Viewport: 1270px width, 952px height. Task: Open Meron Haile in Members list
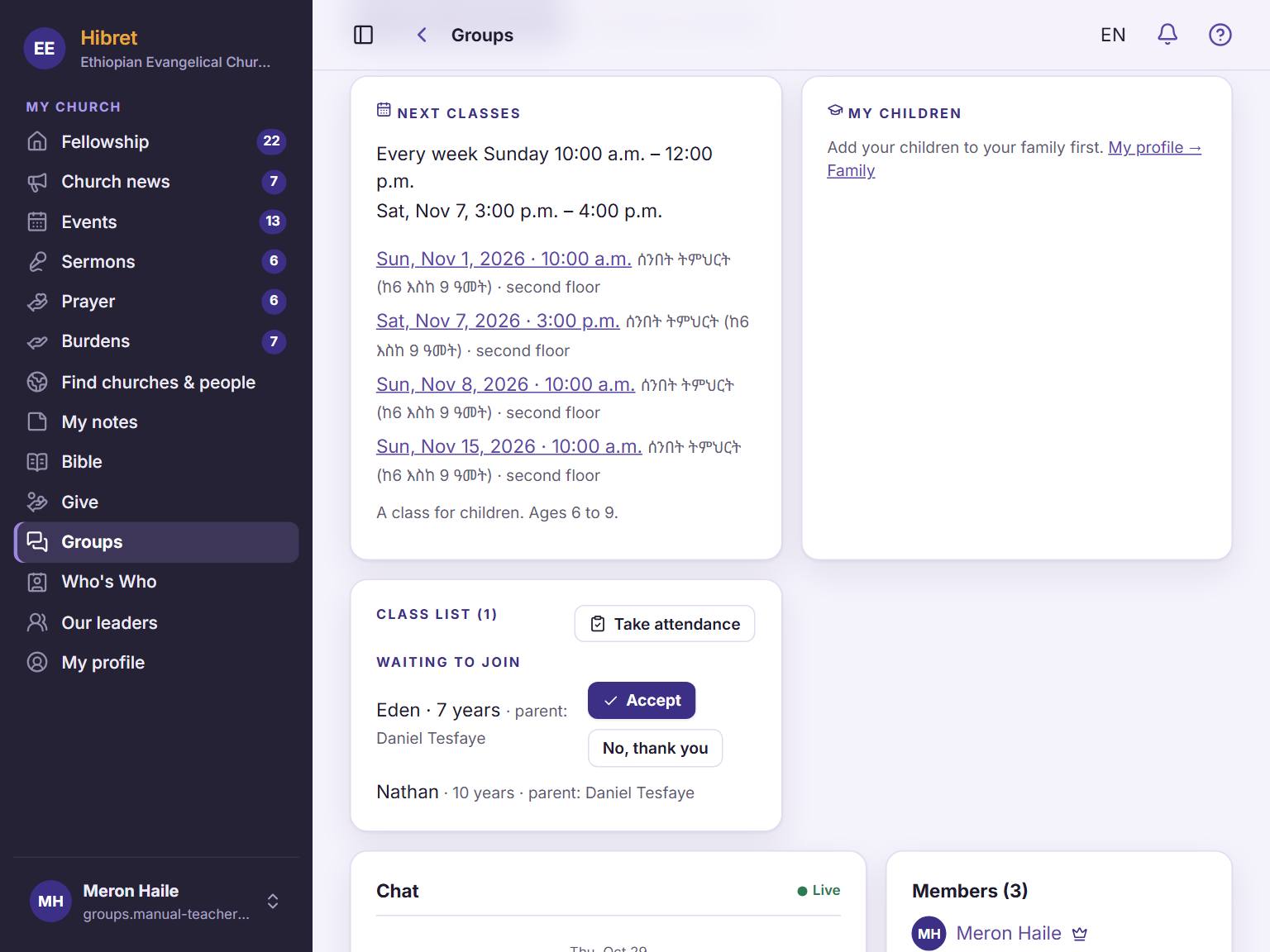1008,933
